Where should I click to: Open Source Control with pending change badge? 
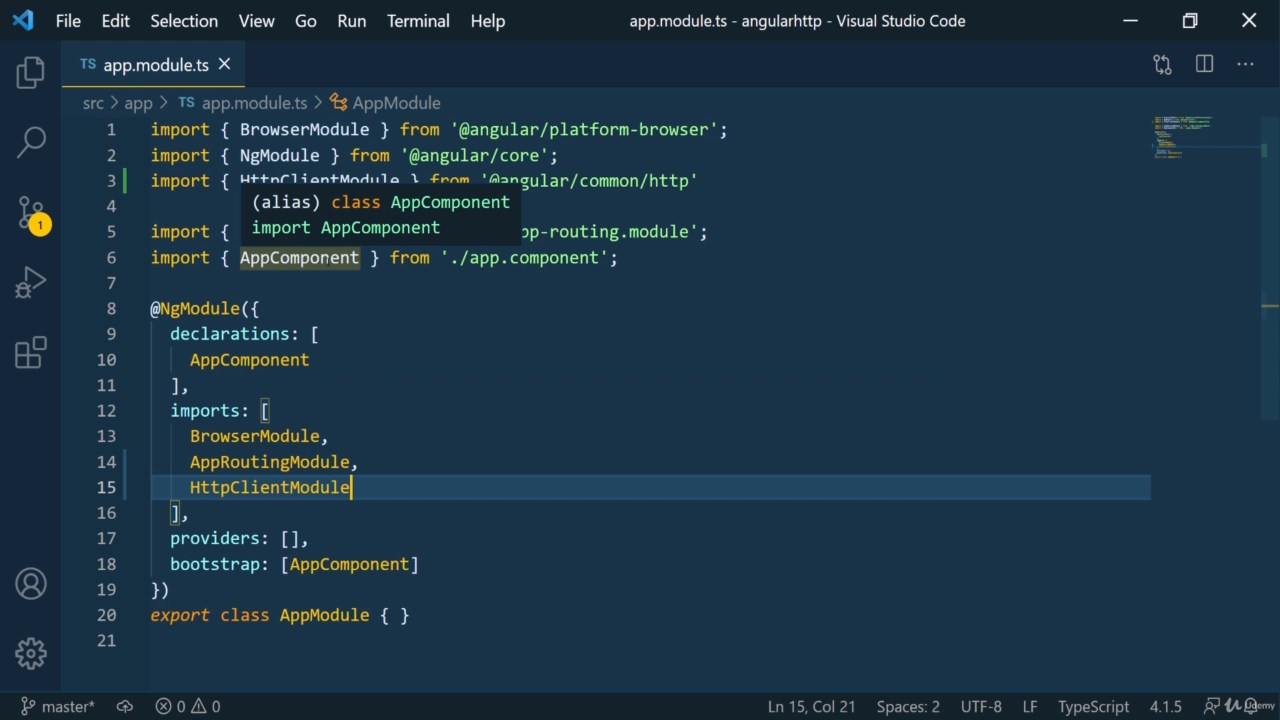[31, 212]
